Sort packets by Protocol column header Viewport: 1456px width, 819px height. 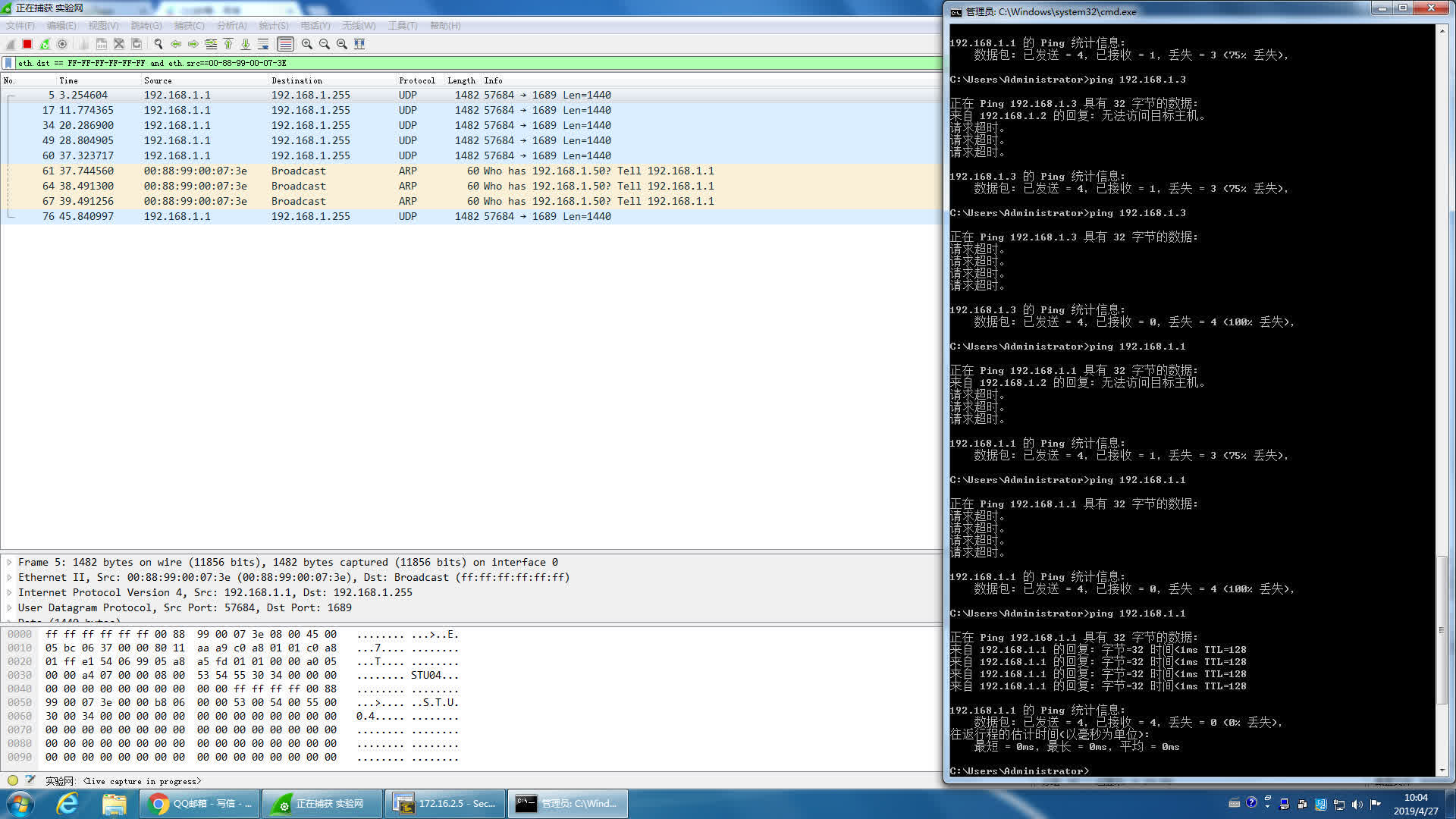pyautogui.click(x=416, y=80)
